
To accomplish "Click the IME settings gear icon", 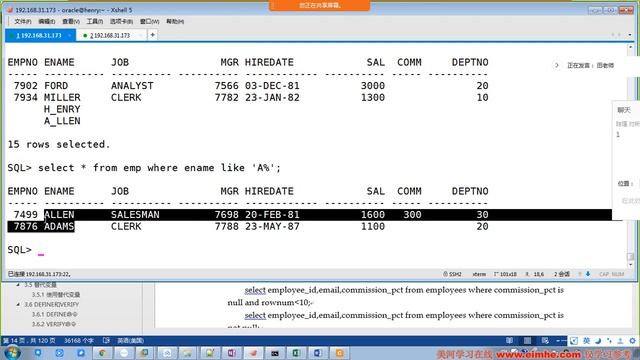I will click(632, 341).
